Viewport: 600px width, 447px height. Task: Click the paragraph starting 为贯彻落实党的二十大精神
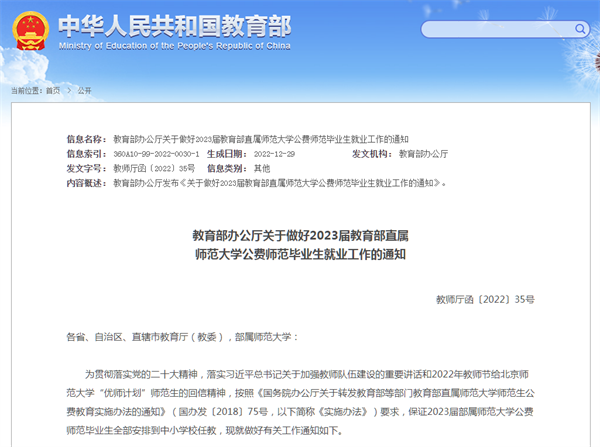click(300, 402)
